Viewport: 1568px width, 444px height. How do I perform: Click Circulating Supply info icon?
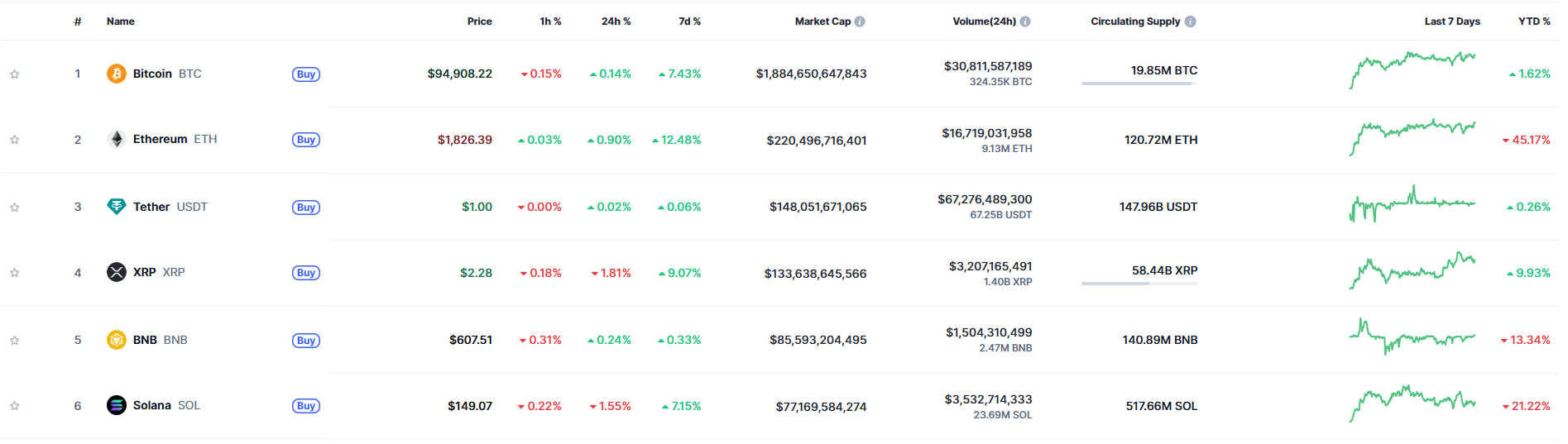1190,21
